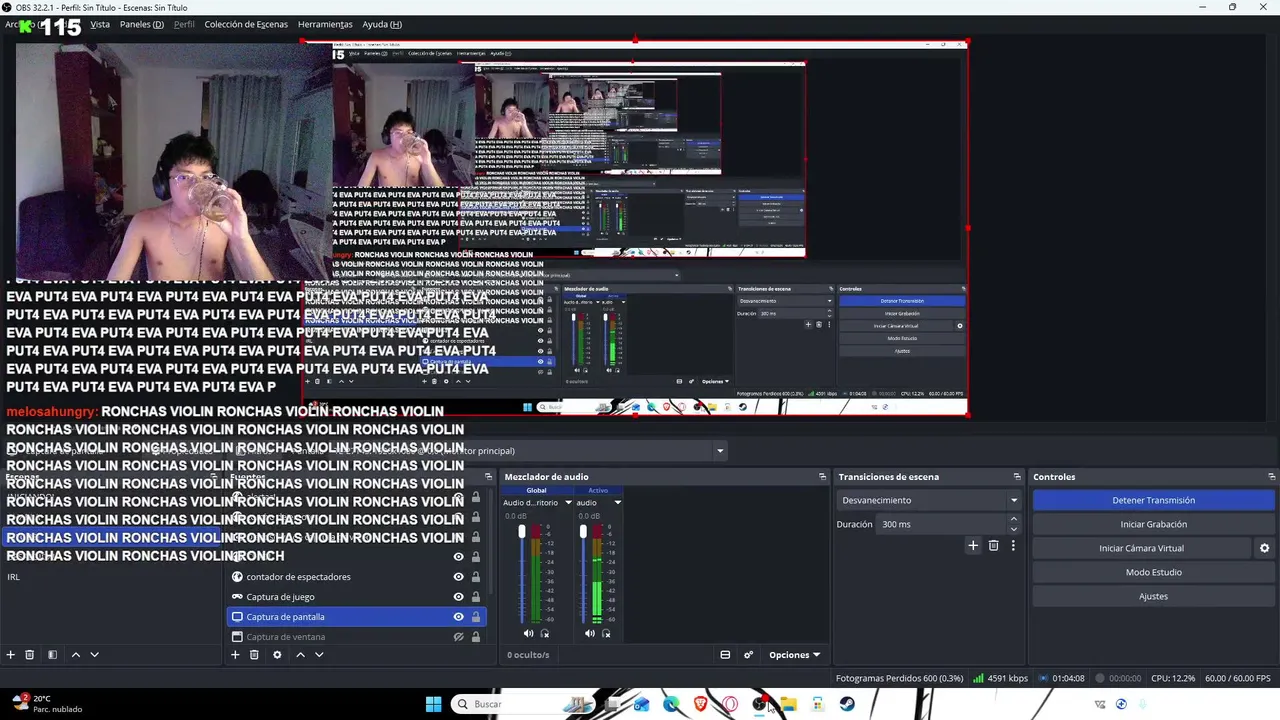The image size is (1280, 720).
Task: Adjust the 'audio' channel volume fader
Action: [583, 533]
